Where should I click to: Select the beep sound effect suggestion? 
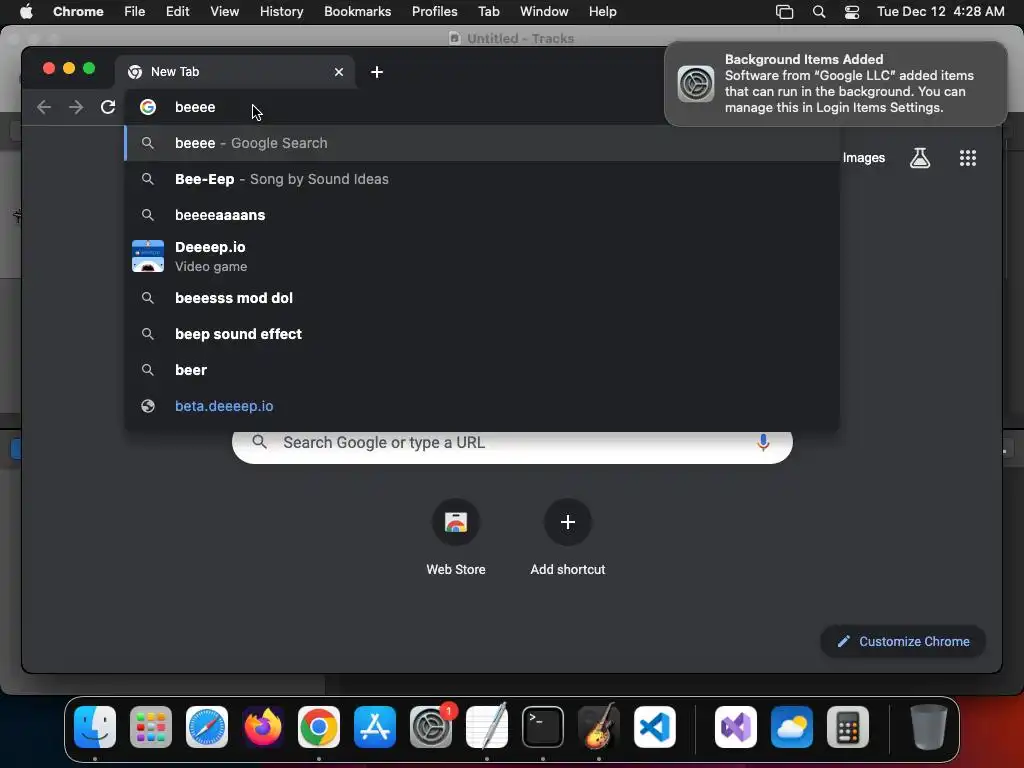coord(481,334)
